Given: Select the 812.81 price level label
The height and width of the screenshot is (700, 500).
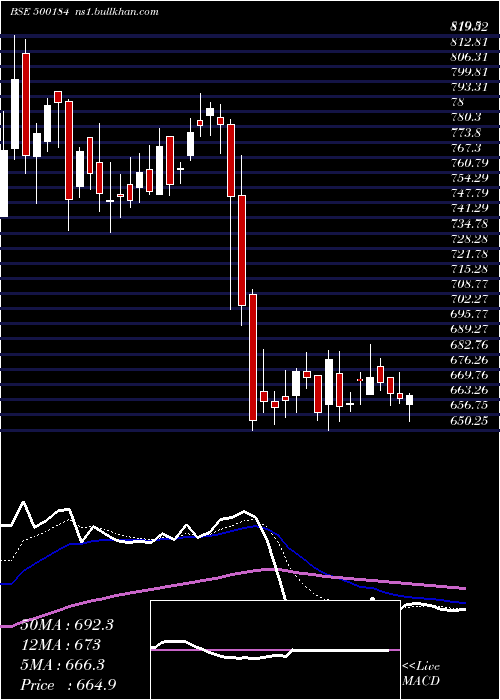Looking at the screenshot, I should (470, 43).
